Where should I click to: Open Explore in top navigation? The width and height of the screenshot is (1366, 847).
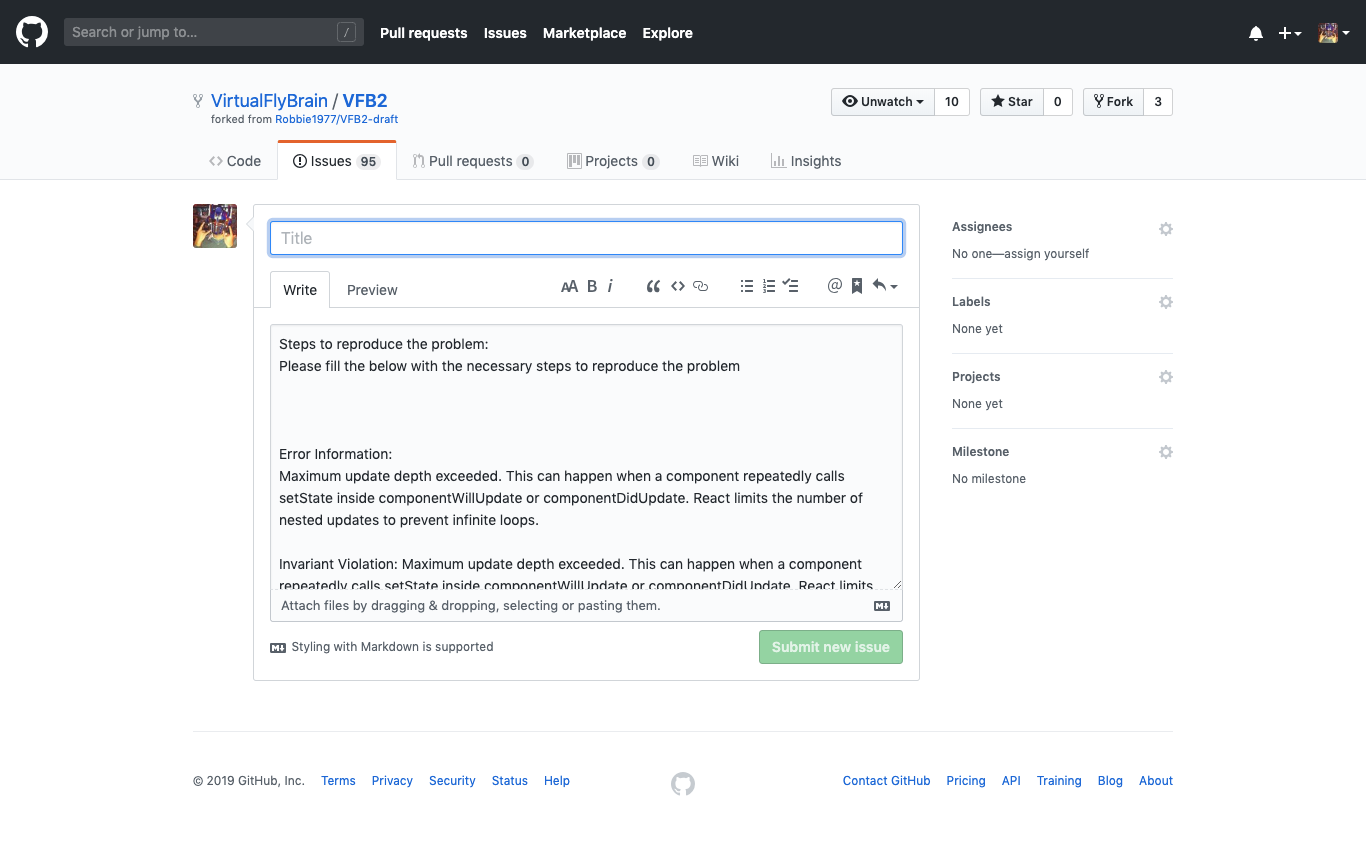(667, 33)
